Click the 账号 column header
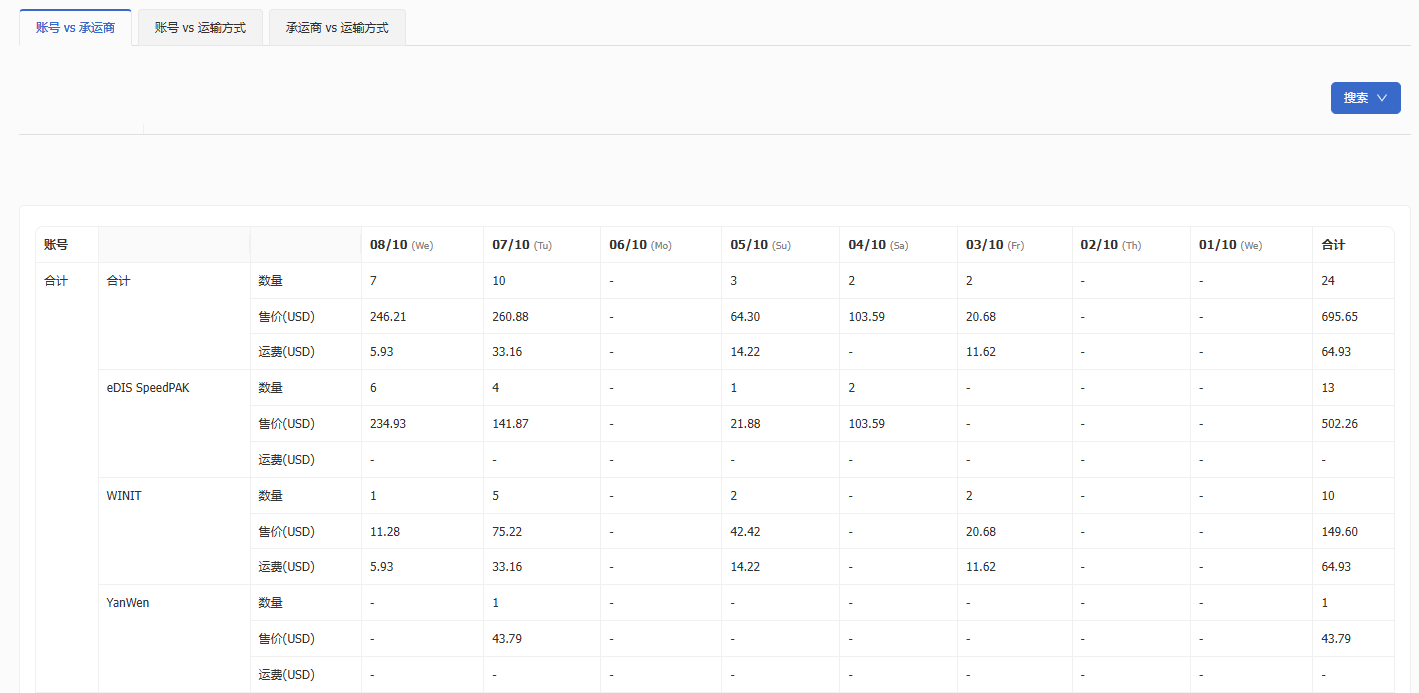1419x693 pixels. pyautogui.click(x=56, y=245)
